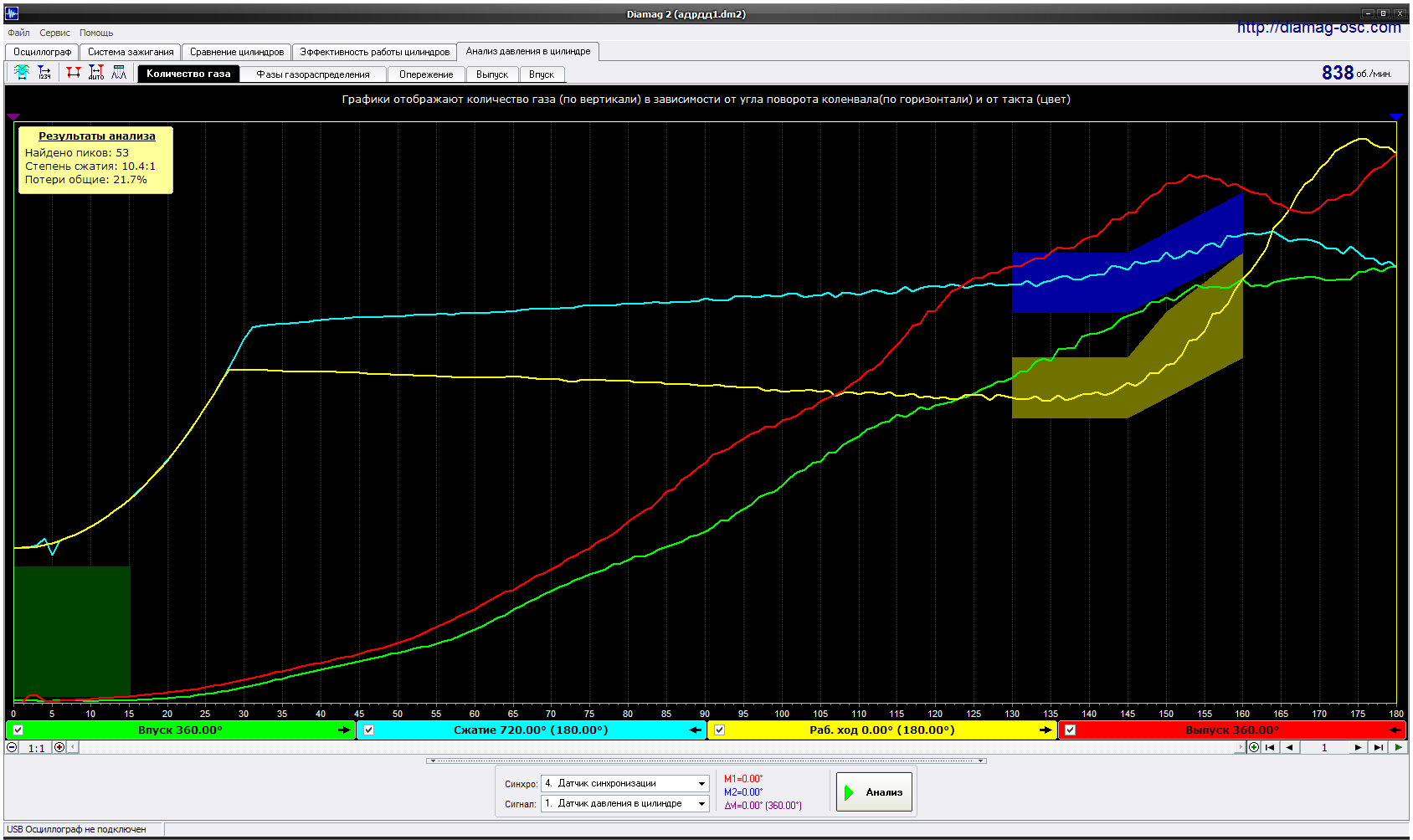Go to previous frame arrow
1413x840 pixels.
coord(1289,747)
